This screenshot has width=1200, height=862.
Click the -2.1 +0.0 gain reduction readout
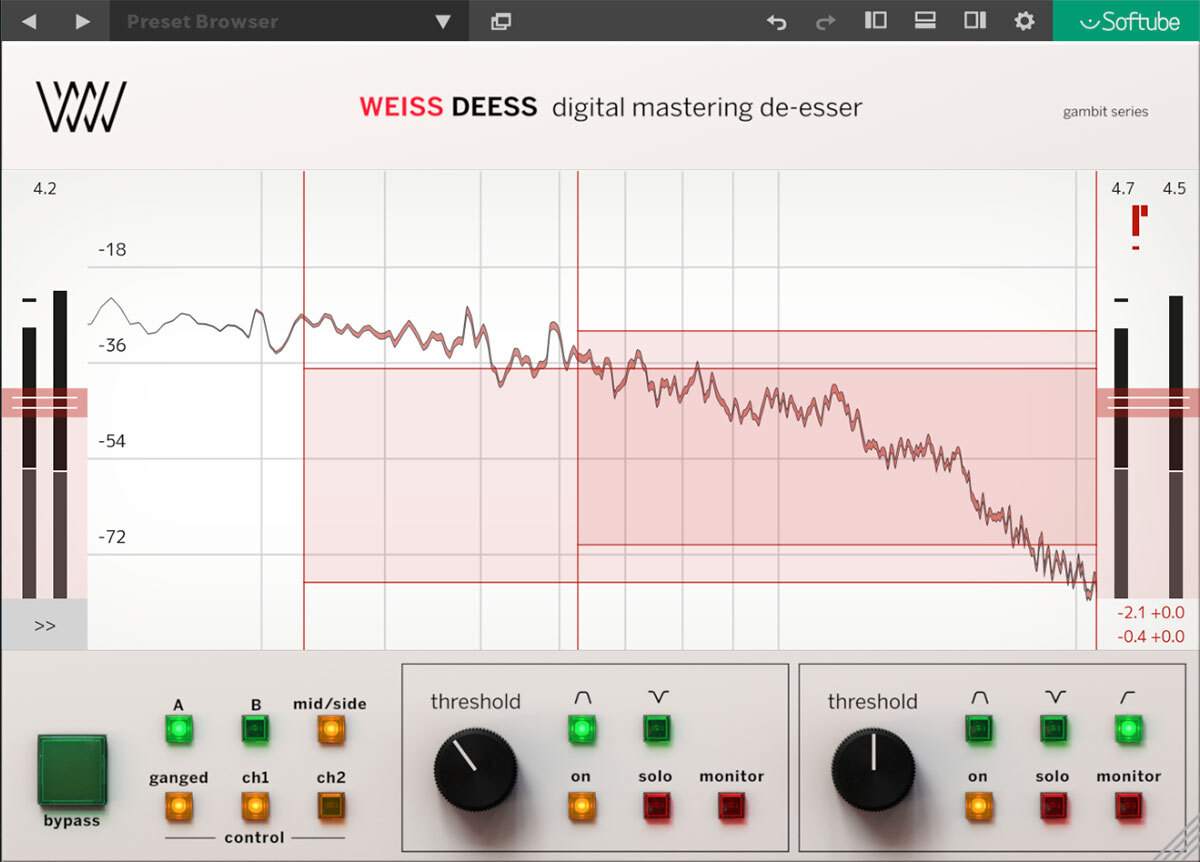1152,612
